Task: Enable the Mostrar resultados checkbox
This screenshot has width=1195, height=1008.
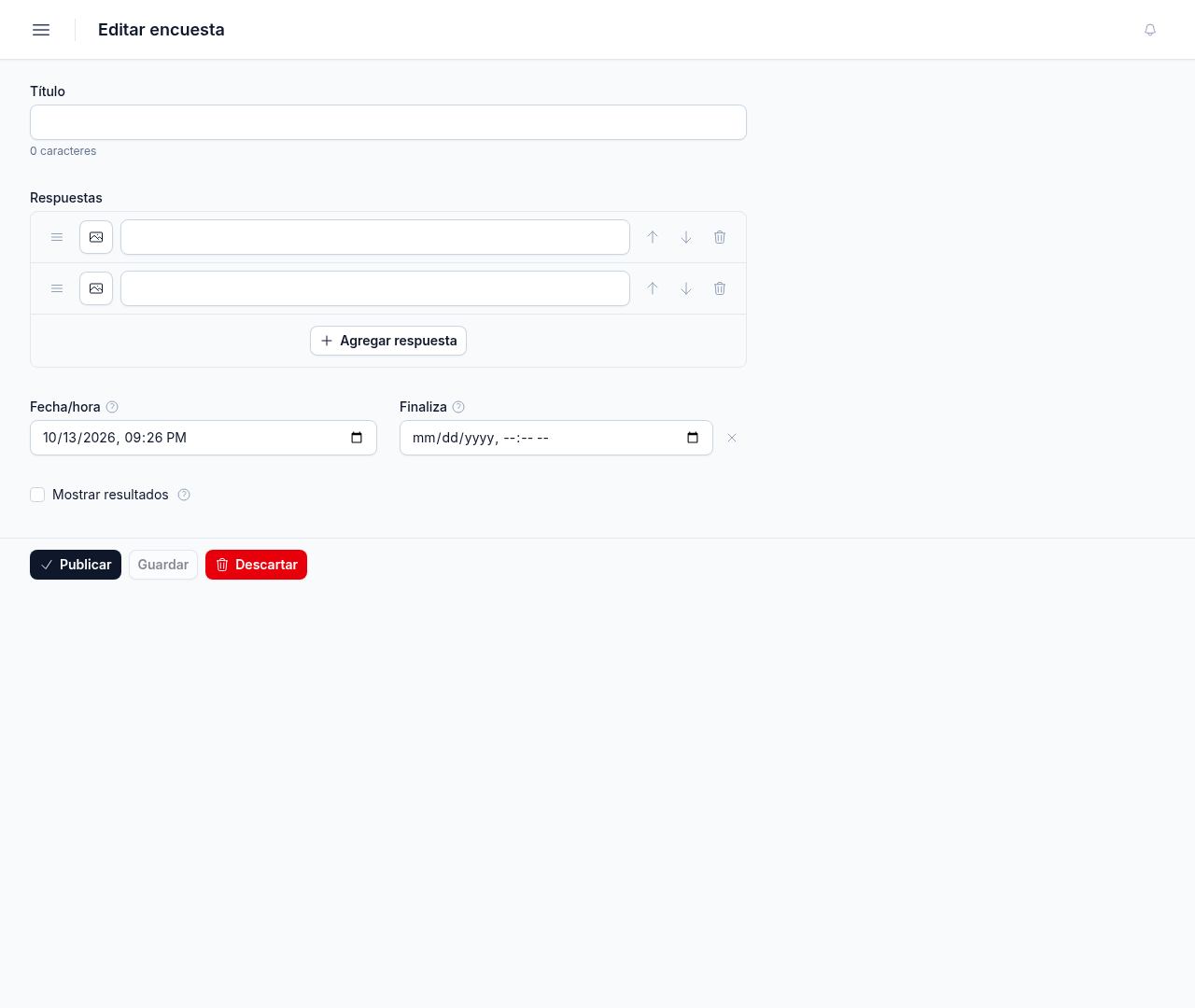Action: (x=37, y=495)
